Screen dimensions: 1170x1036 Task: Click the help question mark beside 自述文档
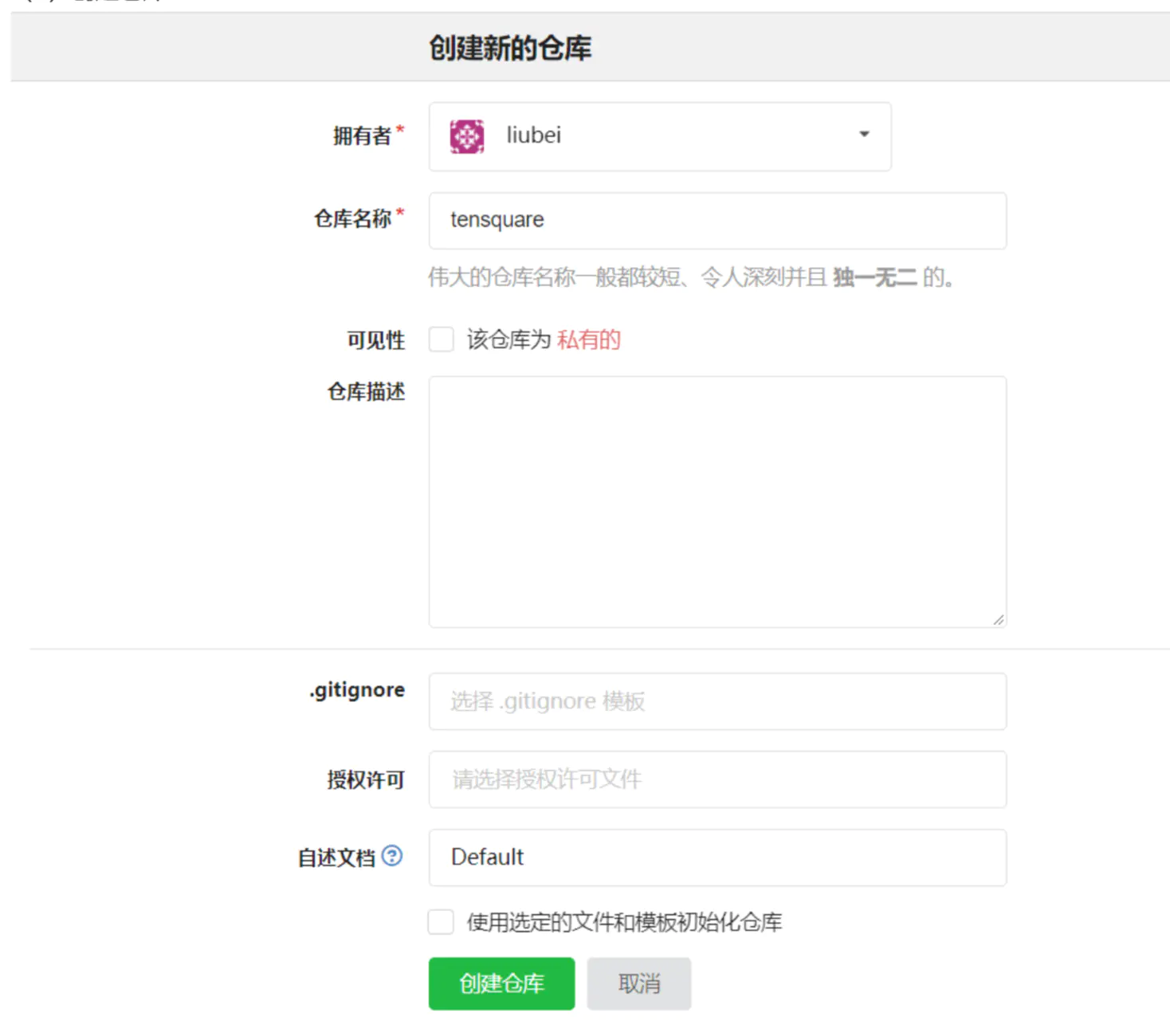pyautogui.click(x=392, y=856)
